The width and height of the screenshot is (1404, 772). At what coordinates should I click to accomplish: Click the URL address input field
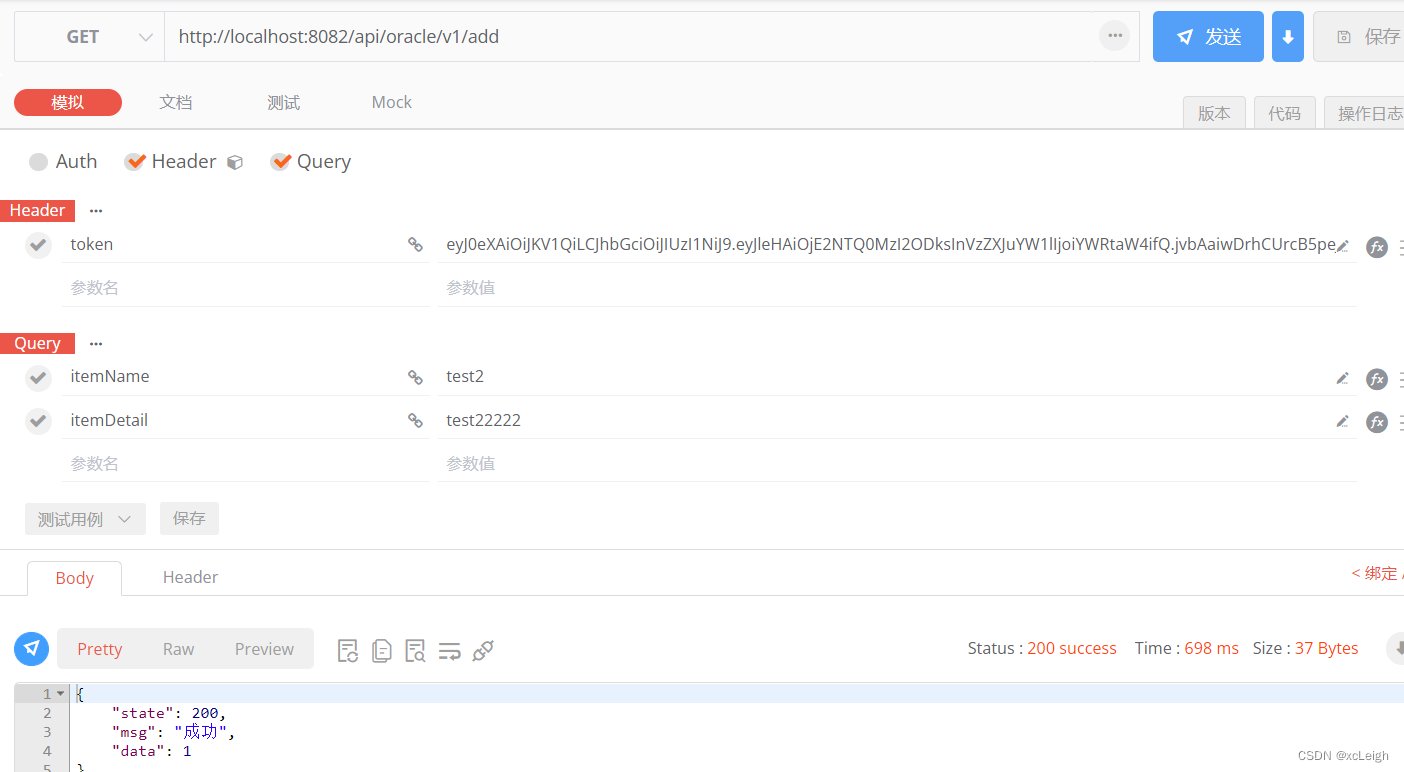point(630,37)
